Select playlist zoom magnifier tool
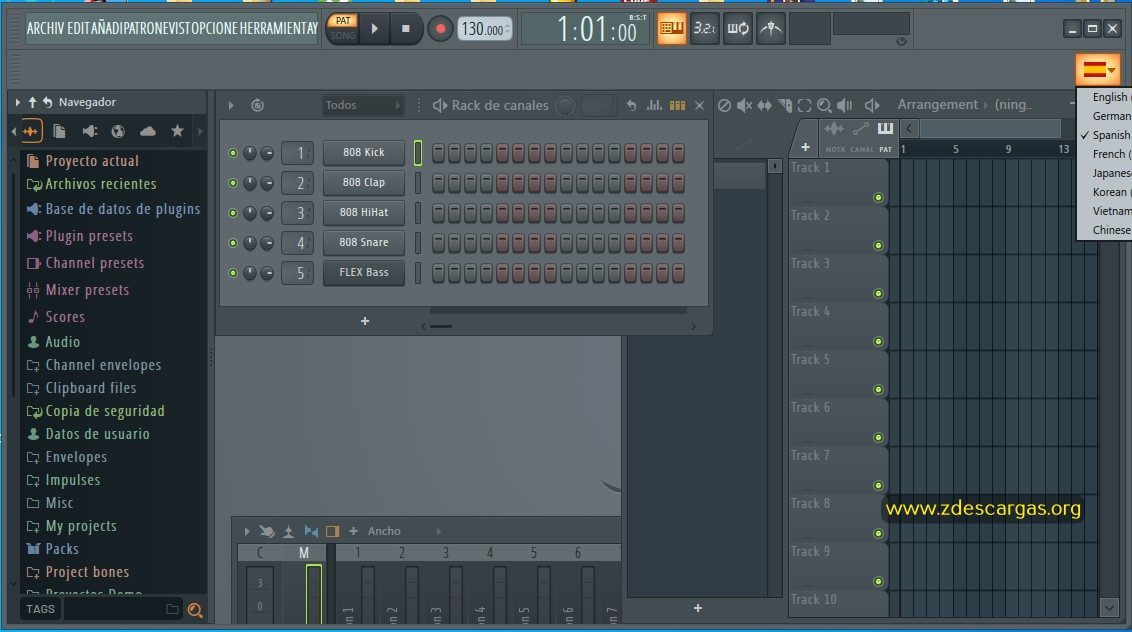 (x=824, y=105)
